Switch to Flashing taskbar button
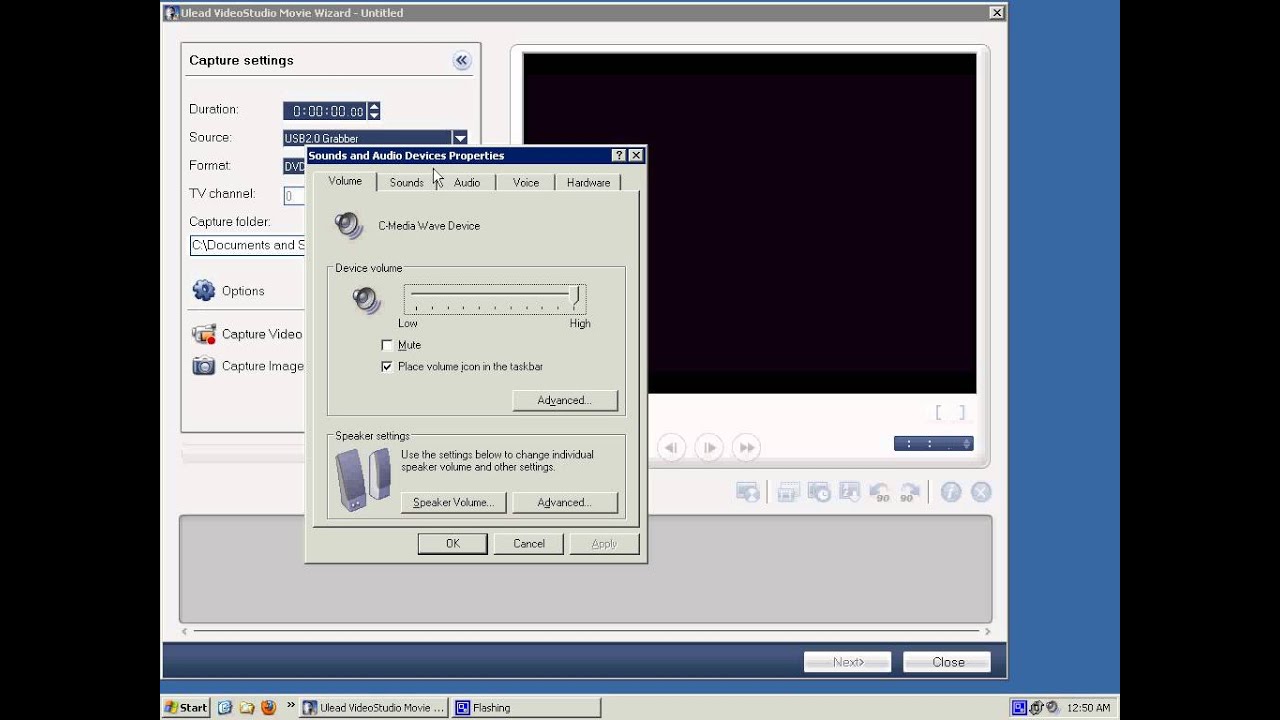The width and height of the screenshot is (1280, 720). (526, 708)
